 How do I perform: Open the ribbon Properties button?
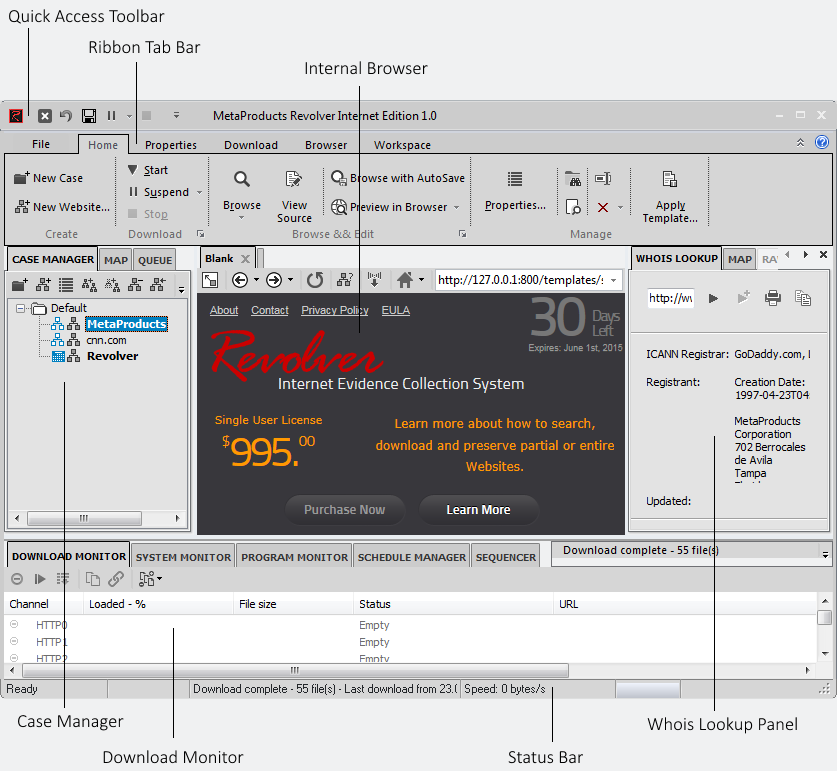[x=515, y=180]
